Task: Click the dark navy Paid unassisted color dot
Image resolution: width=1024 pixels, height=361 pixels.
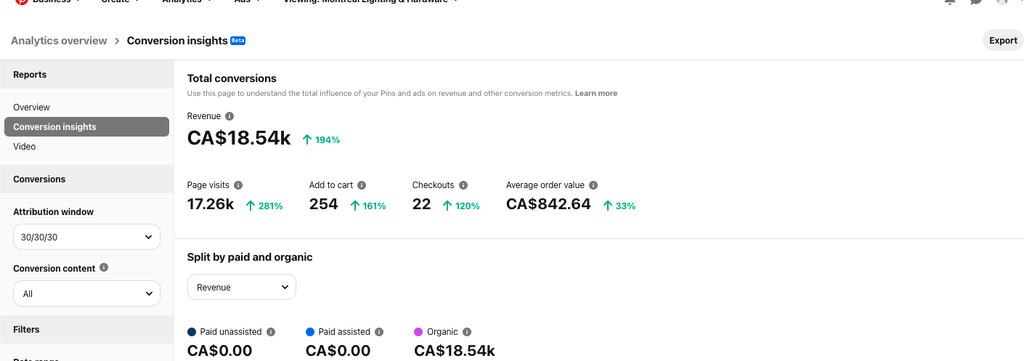Action: pyautogui.click(x=192, y=332)
